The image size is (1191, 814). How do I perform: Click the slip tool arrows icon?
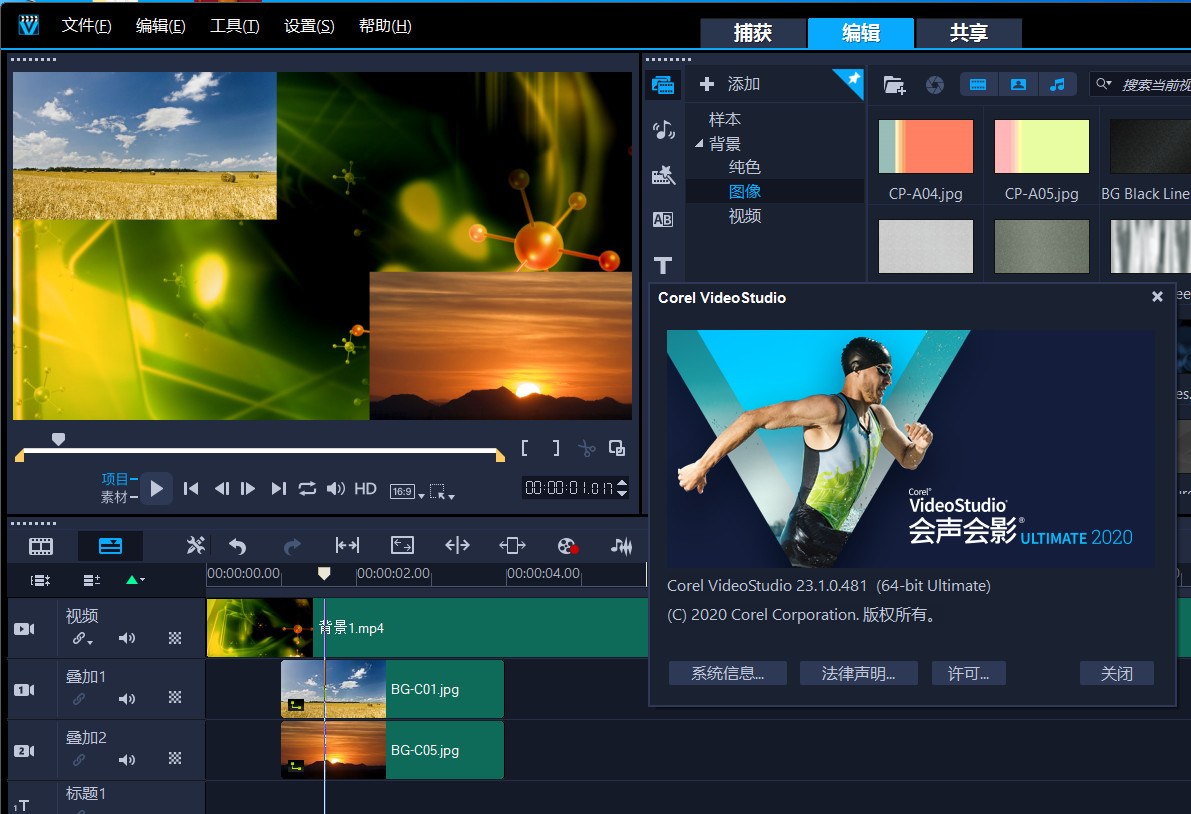point(457,545)
